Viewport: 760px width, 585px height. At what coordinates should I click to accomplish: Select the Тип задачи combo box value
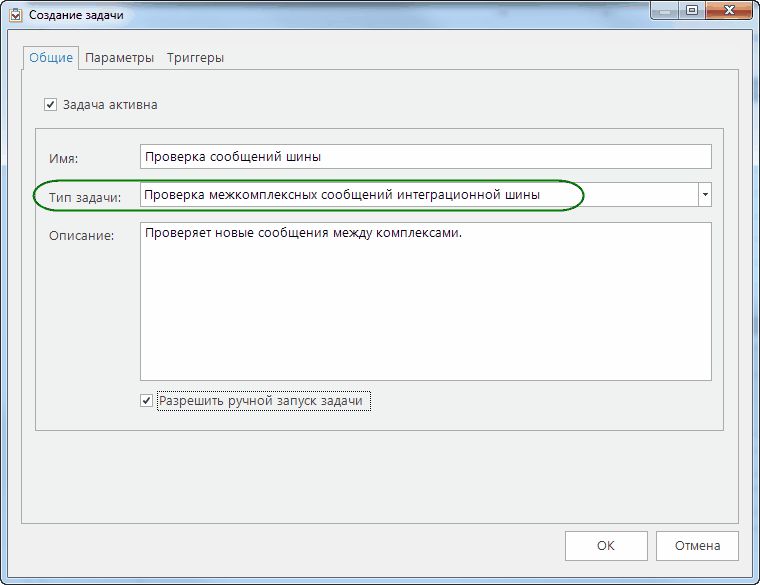coord(418,195)
